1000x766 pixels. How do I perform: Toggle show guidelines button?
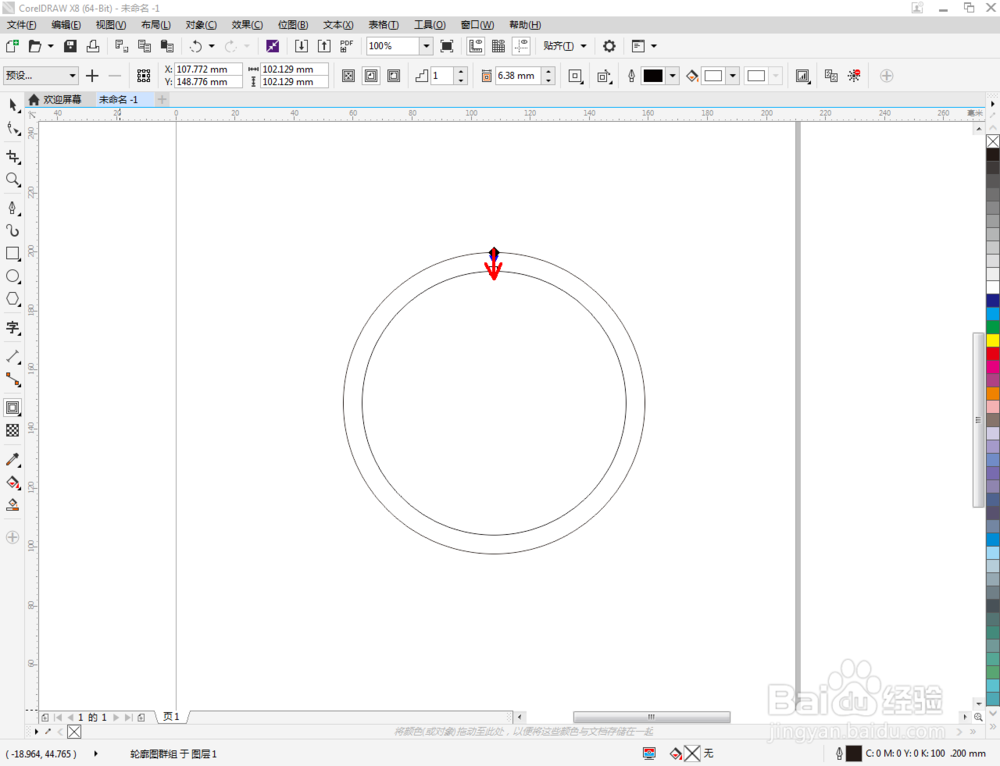point(522,46)
